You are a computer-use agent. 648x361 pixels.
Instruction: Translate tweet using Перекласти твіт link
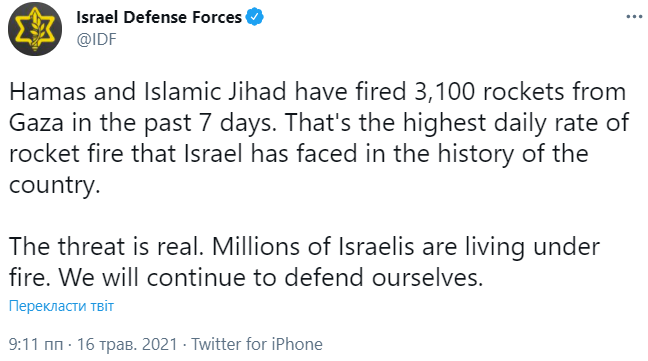[x=61, y=306]
